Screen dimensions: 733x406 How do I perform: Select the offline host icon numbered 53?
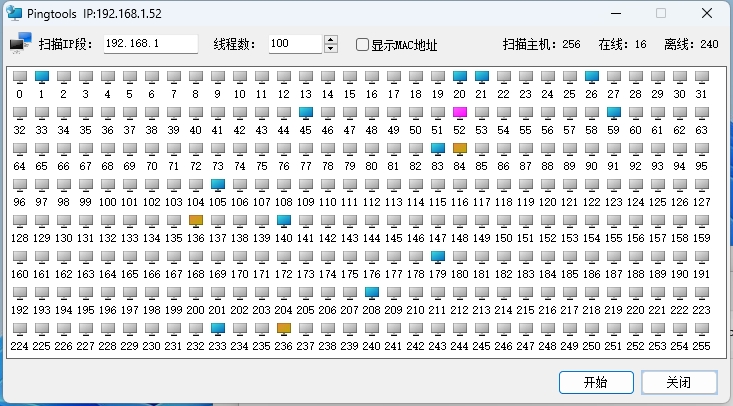pyautogui.click(x=481, y=113)
